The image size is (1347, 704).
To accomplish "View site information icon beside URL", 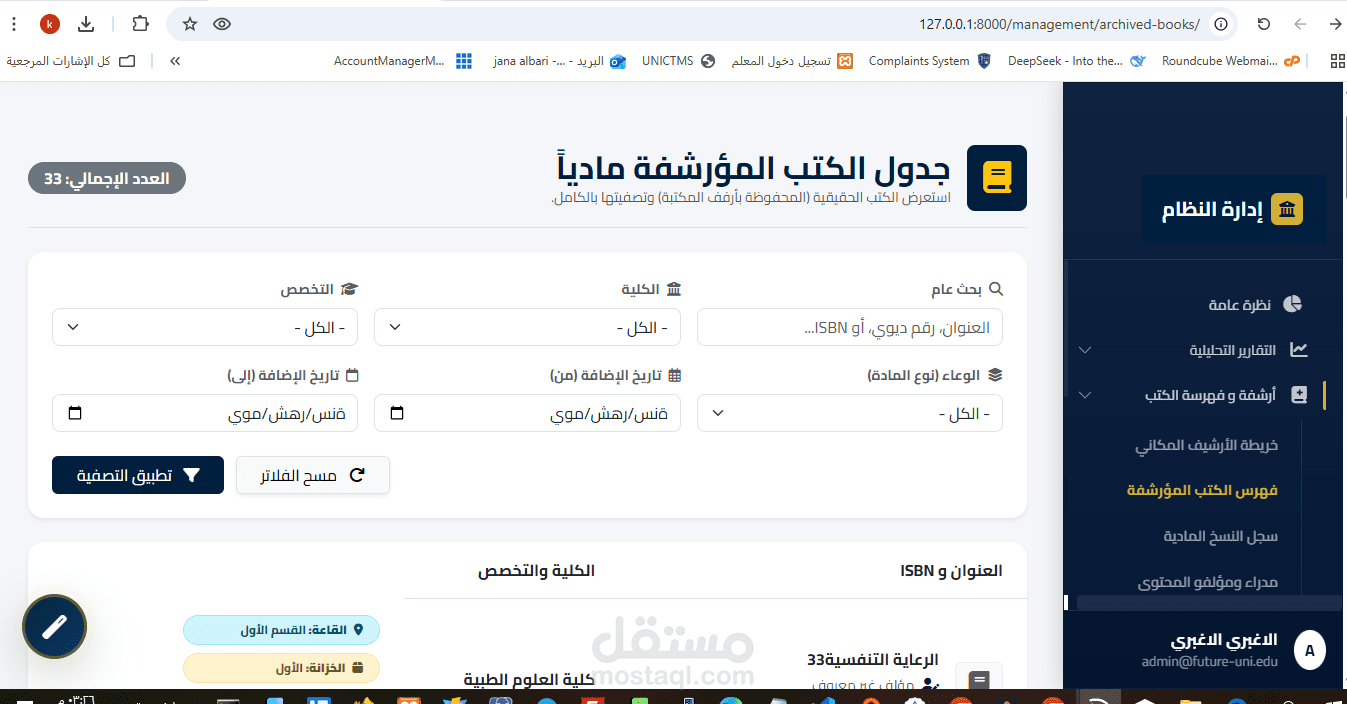I will point(1220,24).
